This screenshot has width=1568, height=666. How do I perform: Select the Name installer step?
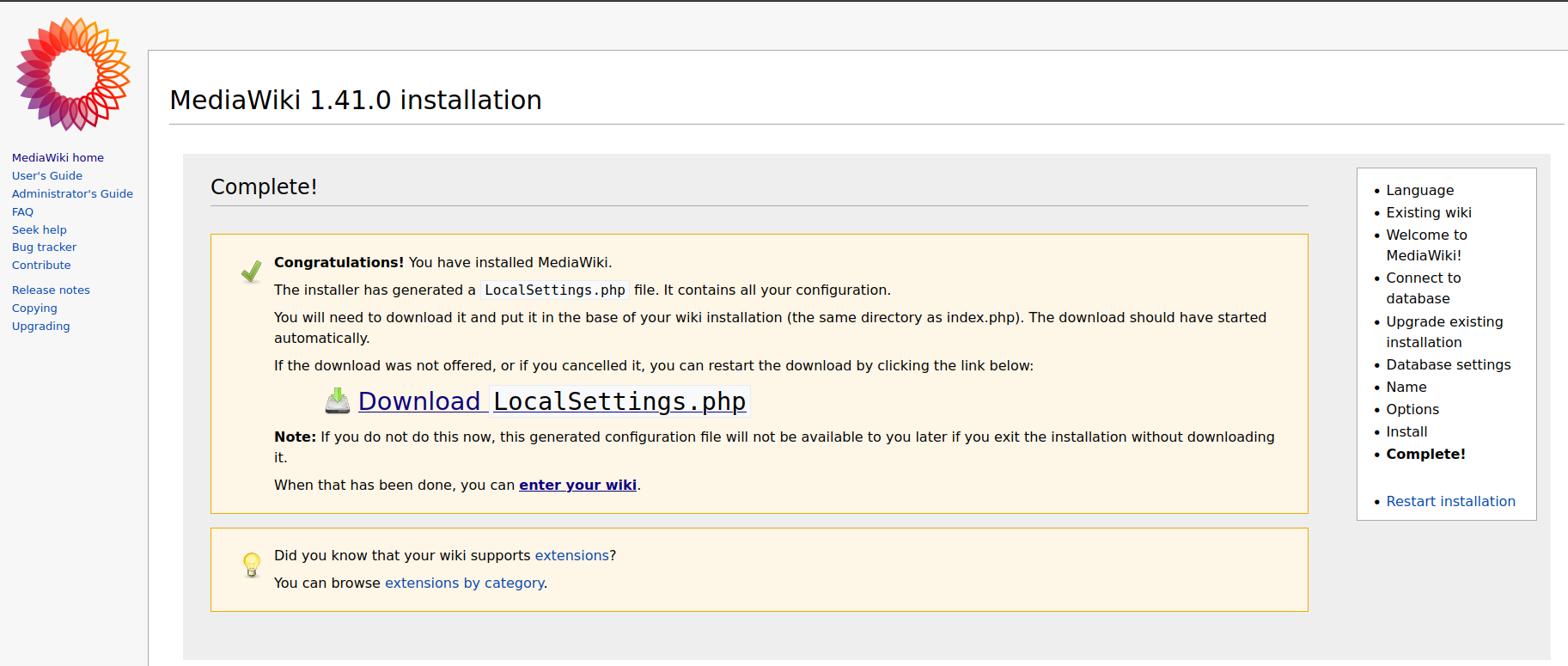(1406, 387)
